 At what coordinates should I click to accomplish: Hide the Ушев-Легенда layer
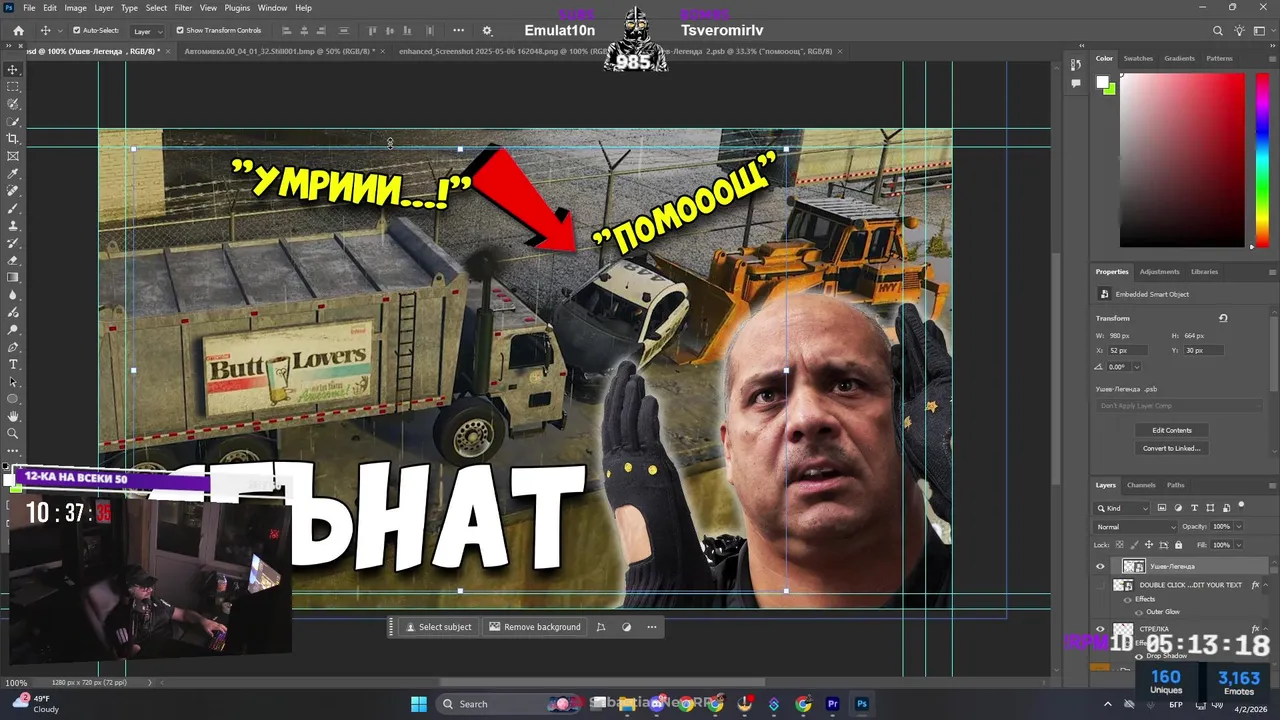click(1100, 566)
